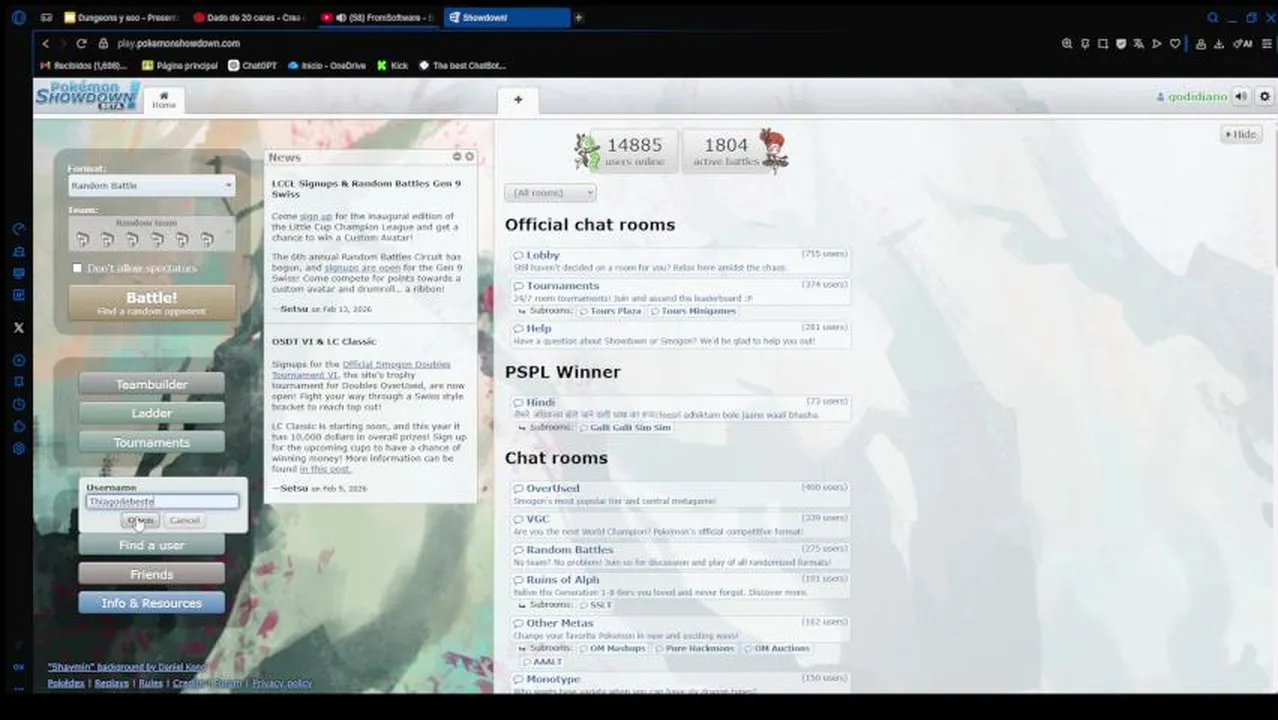
Task: Join the Help chat room
Action: pyautogui.click(x=680, y=334)
